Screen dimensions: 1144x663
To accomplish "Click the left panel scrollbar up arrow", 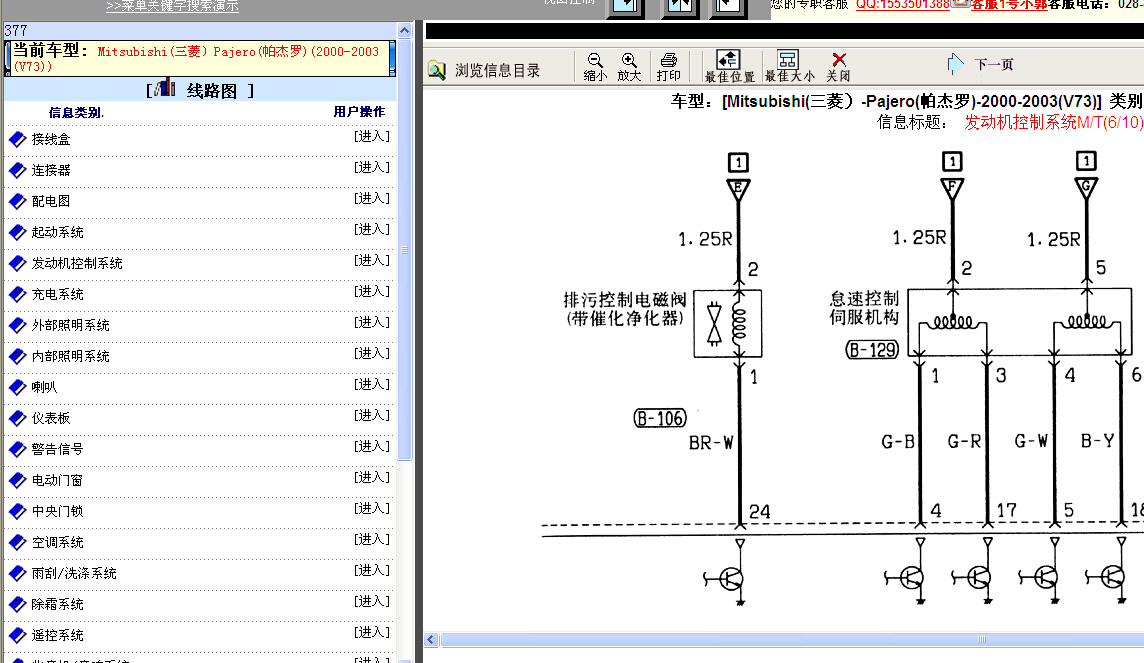I will pos(405,31).
